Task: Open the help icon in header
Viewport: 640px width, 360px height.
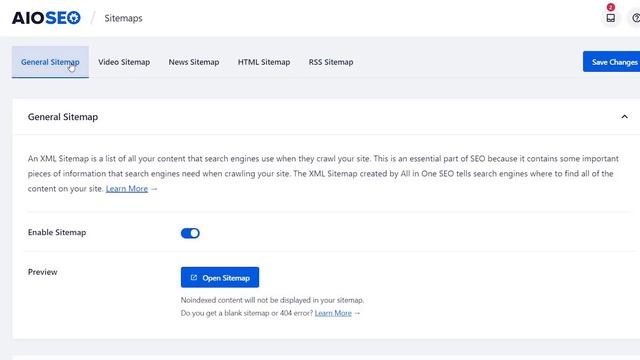Action: tap(636, 18)
